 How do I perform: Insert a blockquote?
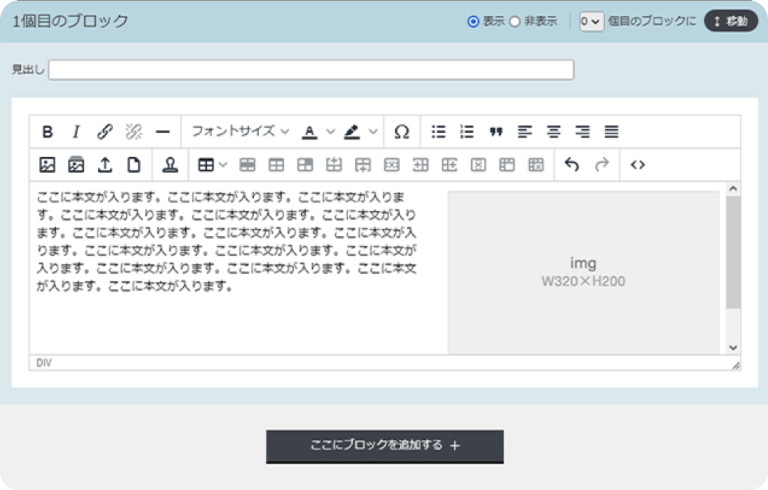(496, 131)
